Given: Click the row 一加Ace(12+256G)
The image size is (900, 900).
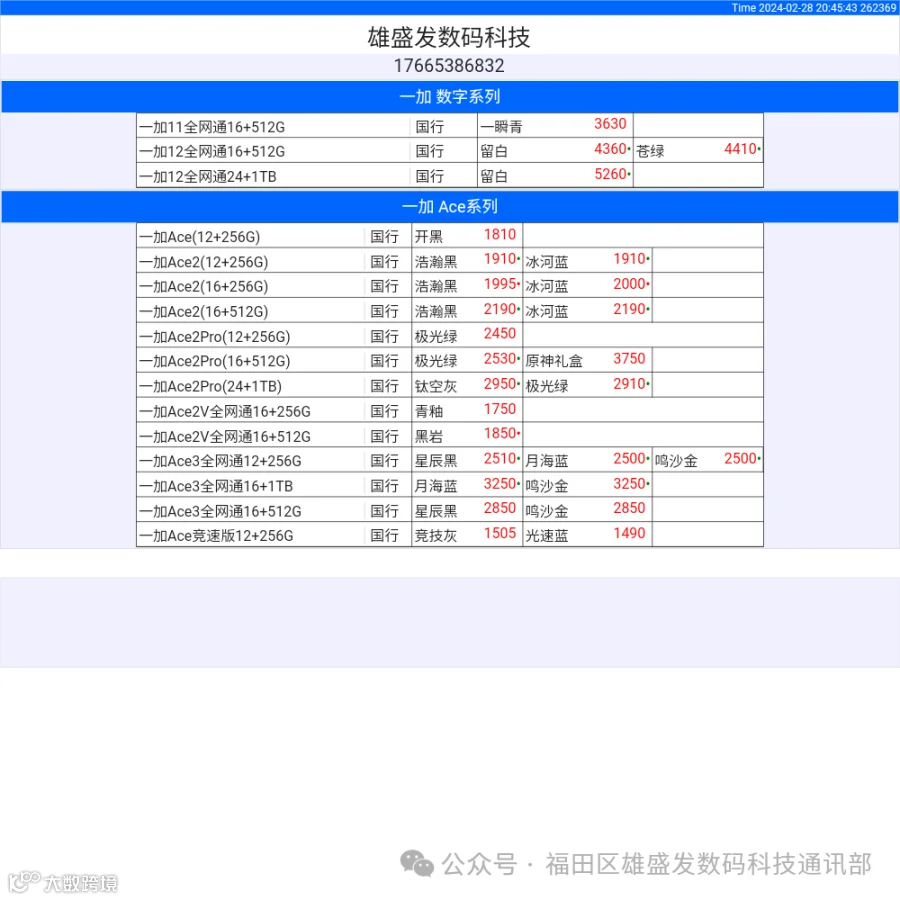Looking at the screenshot, I should pos(450,236).
